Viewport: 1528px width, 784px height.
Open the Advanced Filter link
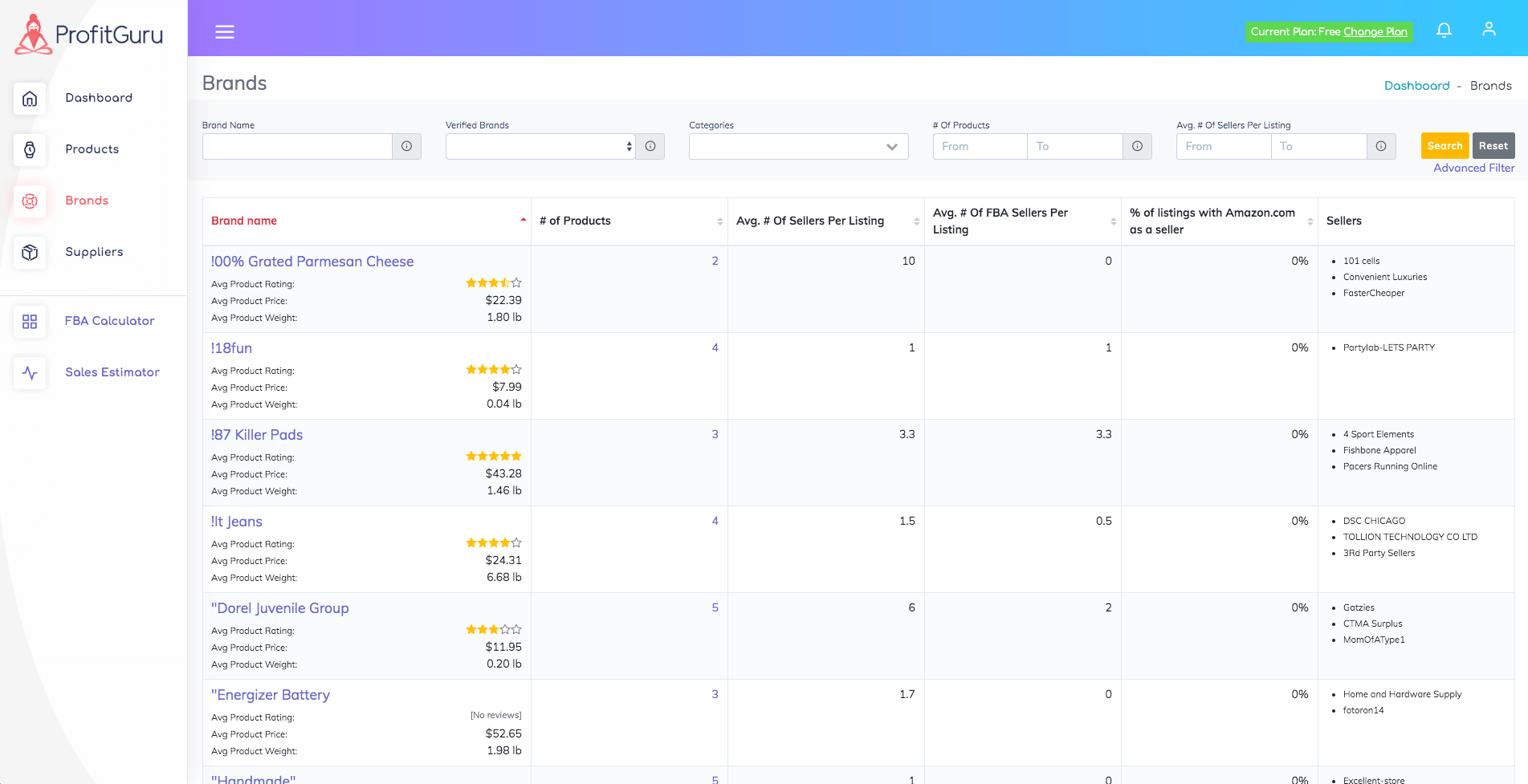click(x=1474, y=168)
